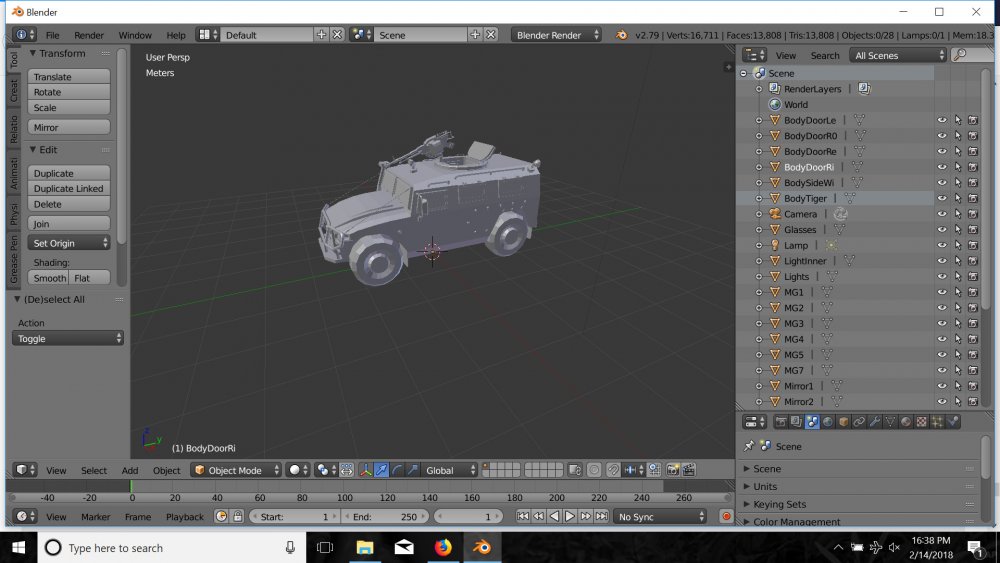Click the World properties tab icon
Screen dimensions: 1000x563
(x=828, y=422)
